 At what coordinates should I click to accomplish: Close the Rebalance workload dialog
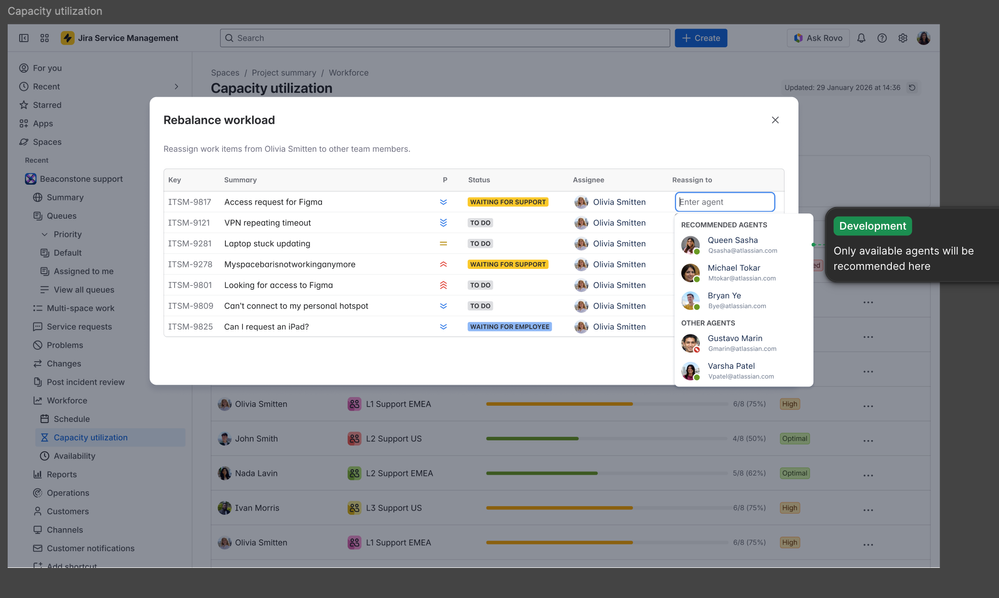pos(775,120)
